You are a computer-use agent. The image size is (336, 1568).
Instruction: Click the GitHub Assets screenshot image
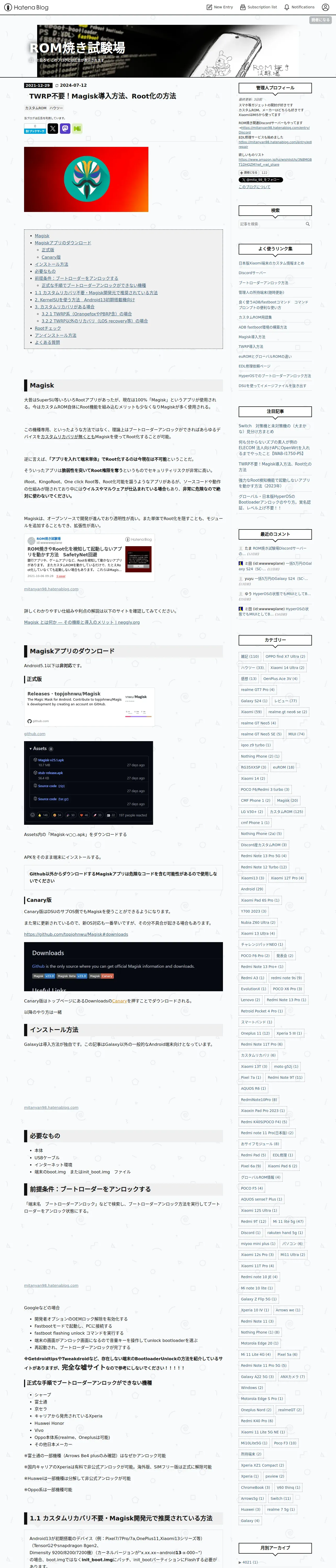(88, 783)
